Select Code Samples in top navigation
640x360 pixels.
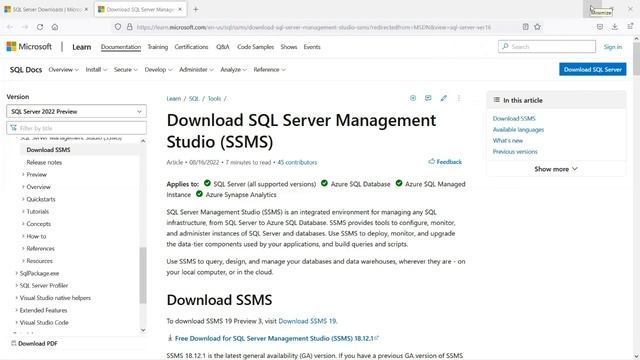coord(256,47)
